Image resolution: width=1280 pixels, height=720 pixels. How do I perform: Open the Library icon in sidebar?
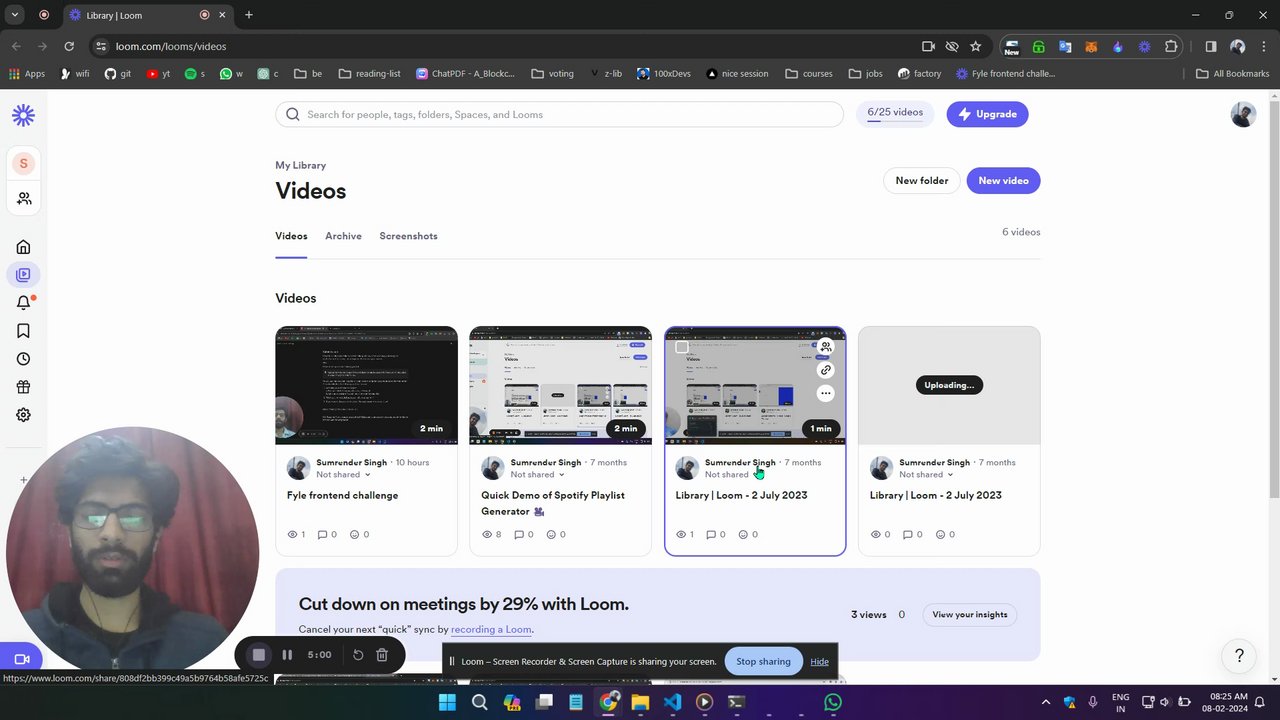[x=23, y=275]
